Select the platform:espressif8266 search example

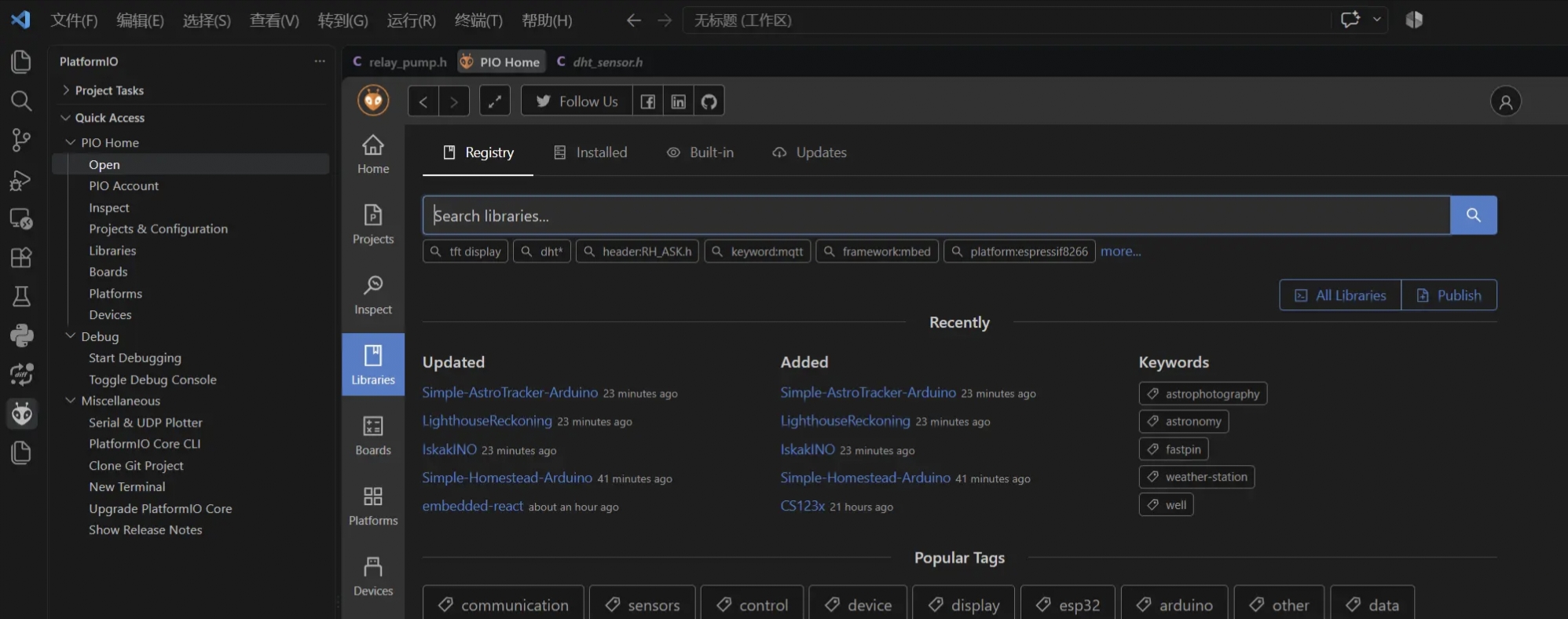click(1020, 251)
